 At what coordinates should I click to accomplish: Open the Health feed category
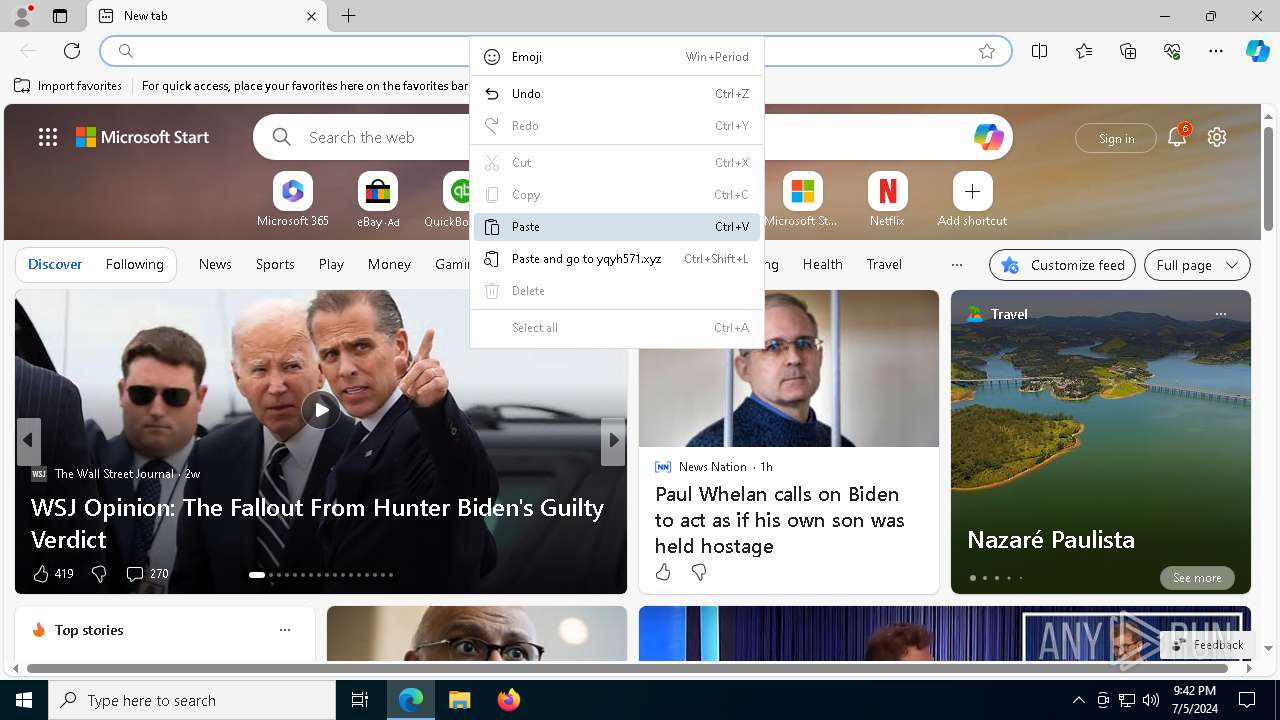coord(822,265)
